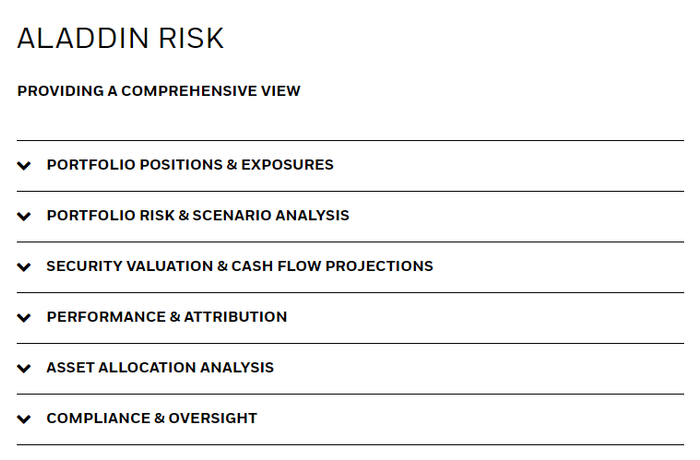Screen dimensions: 700x460
Task: Click the chevron beside Security Valuation & Cash Flow
Action: point(25,267)
